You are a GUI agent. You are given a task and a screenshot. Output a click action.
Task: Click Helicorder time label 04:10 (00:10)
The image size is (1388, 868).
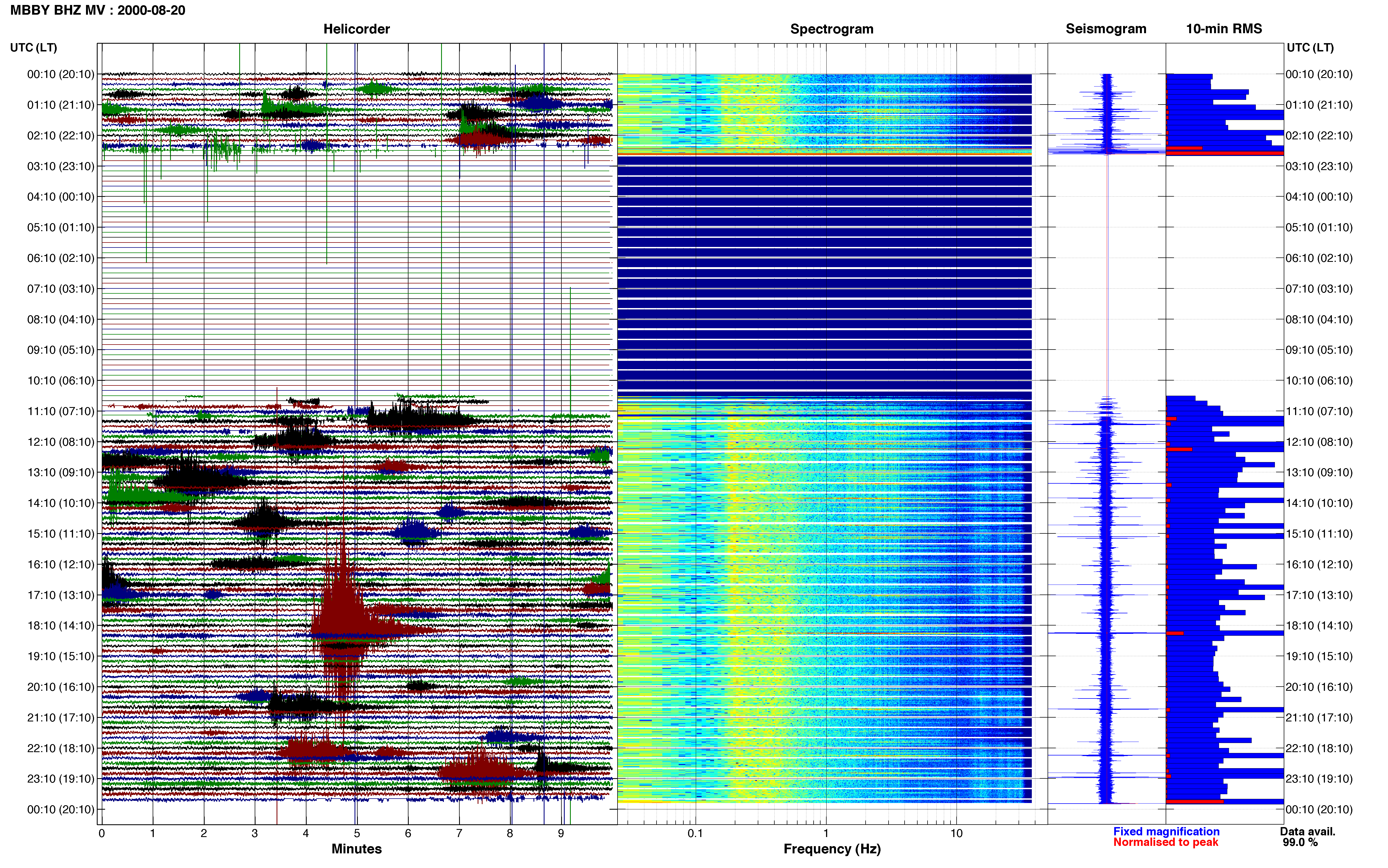point(61,197)
